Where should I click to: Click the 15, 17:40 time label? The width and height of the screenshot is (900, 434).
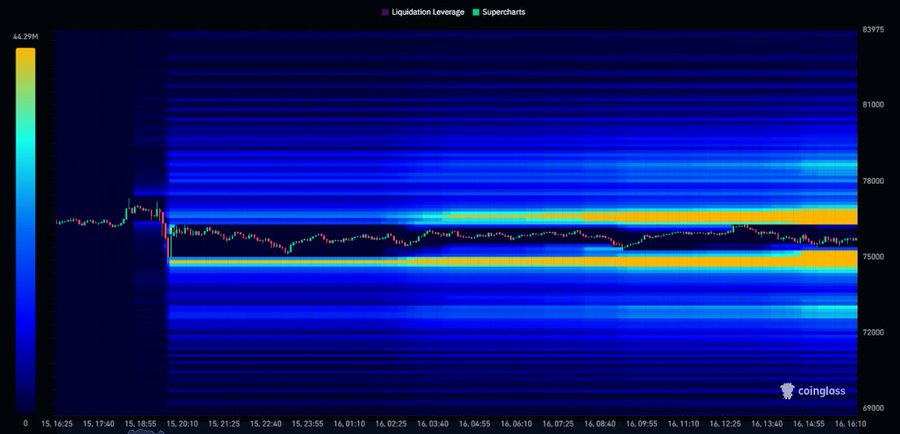[99, 424]
